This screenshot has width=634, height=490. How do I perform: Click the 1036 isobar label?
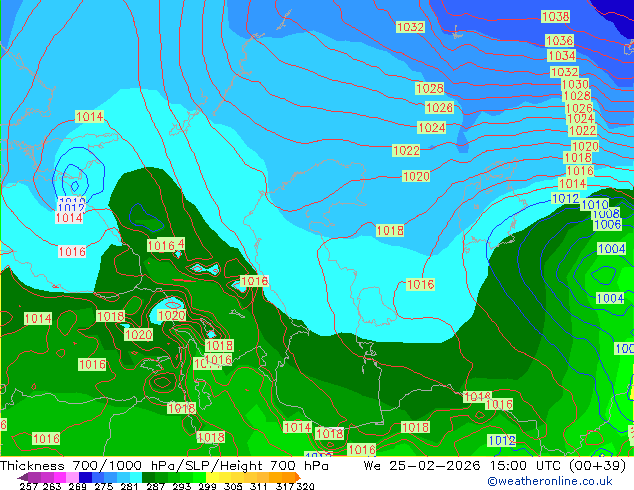pos(559,40)
